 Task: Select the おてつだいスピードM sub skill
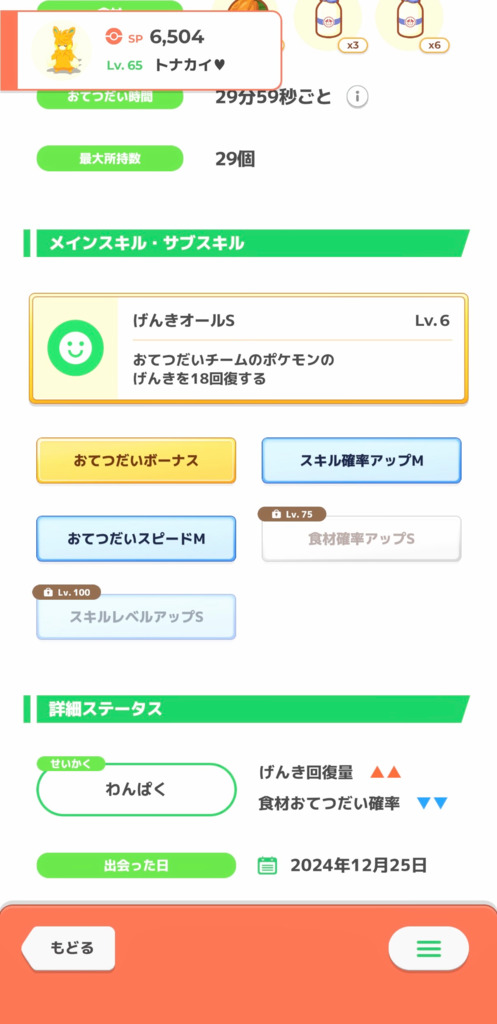[136, 539]
